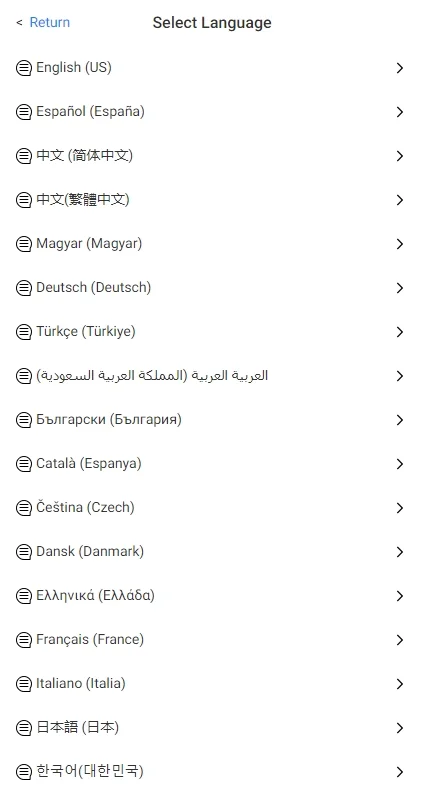Select the Български (България) language entry

212,420
